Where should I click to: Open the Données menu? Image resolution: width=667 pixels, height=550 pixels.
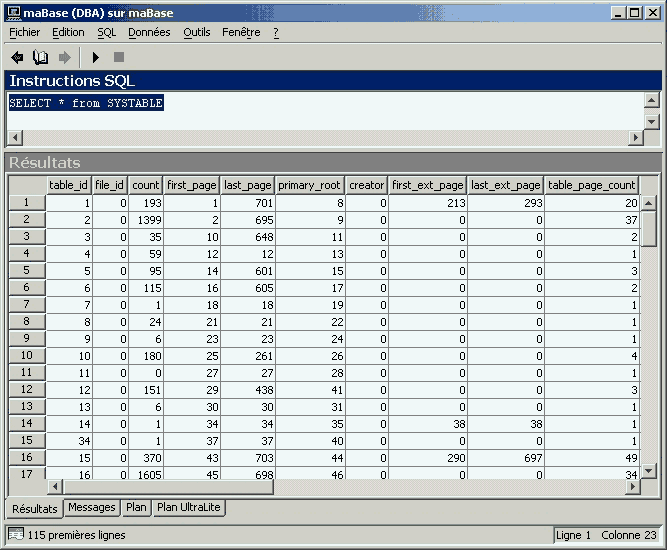[x=149, y=32]
